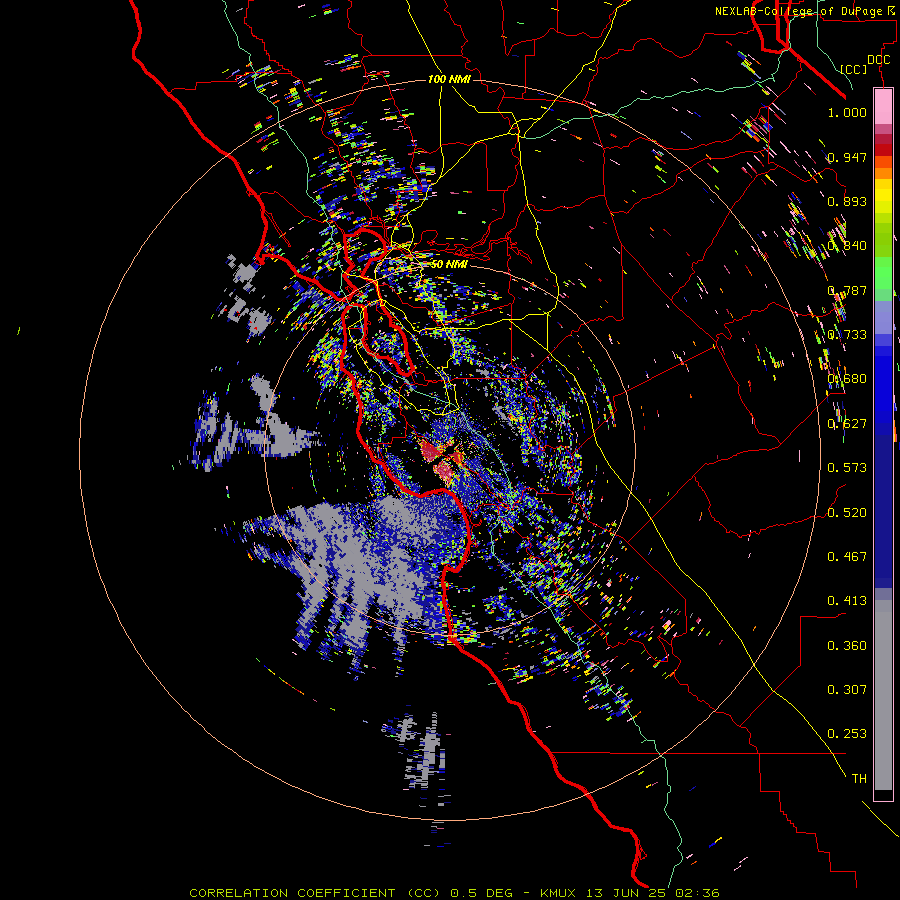Click the 0.467 scale value

[x=847, y=556]
